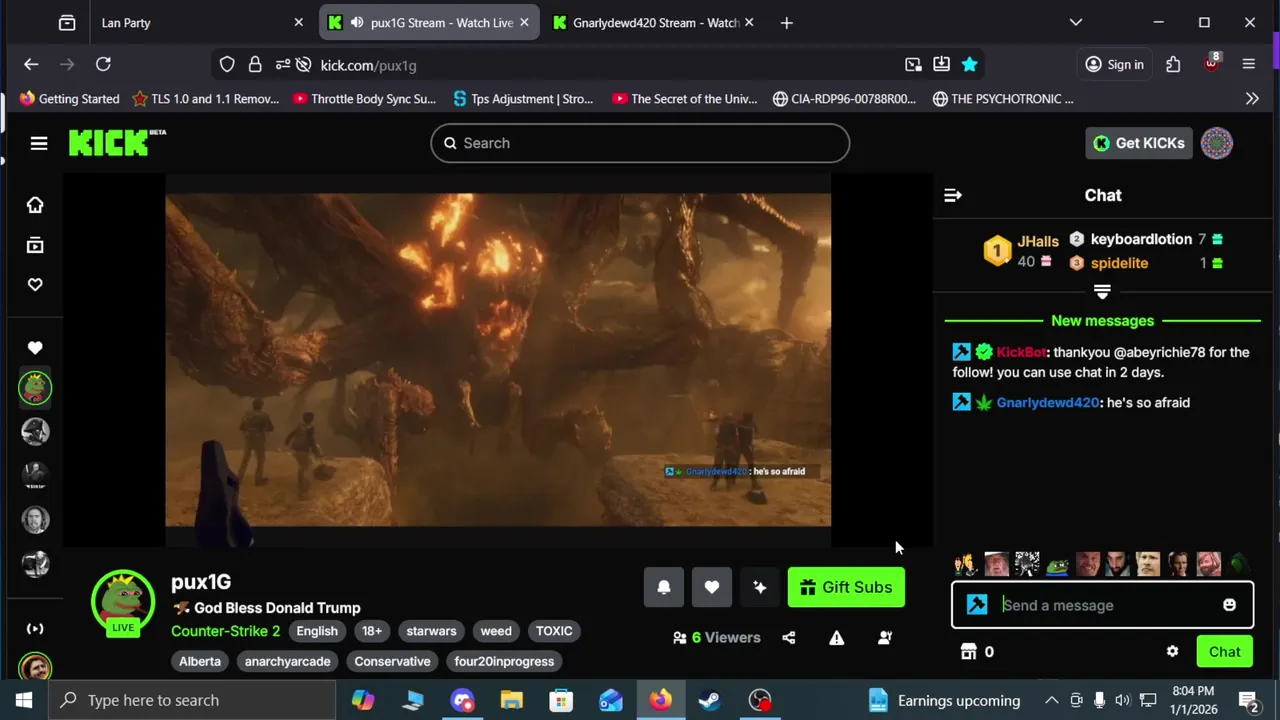This screenshot has height=720, width=1280.
Task: Click KickBot username in chat
Action: (1021, 352)
